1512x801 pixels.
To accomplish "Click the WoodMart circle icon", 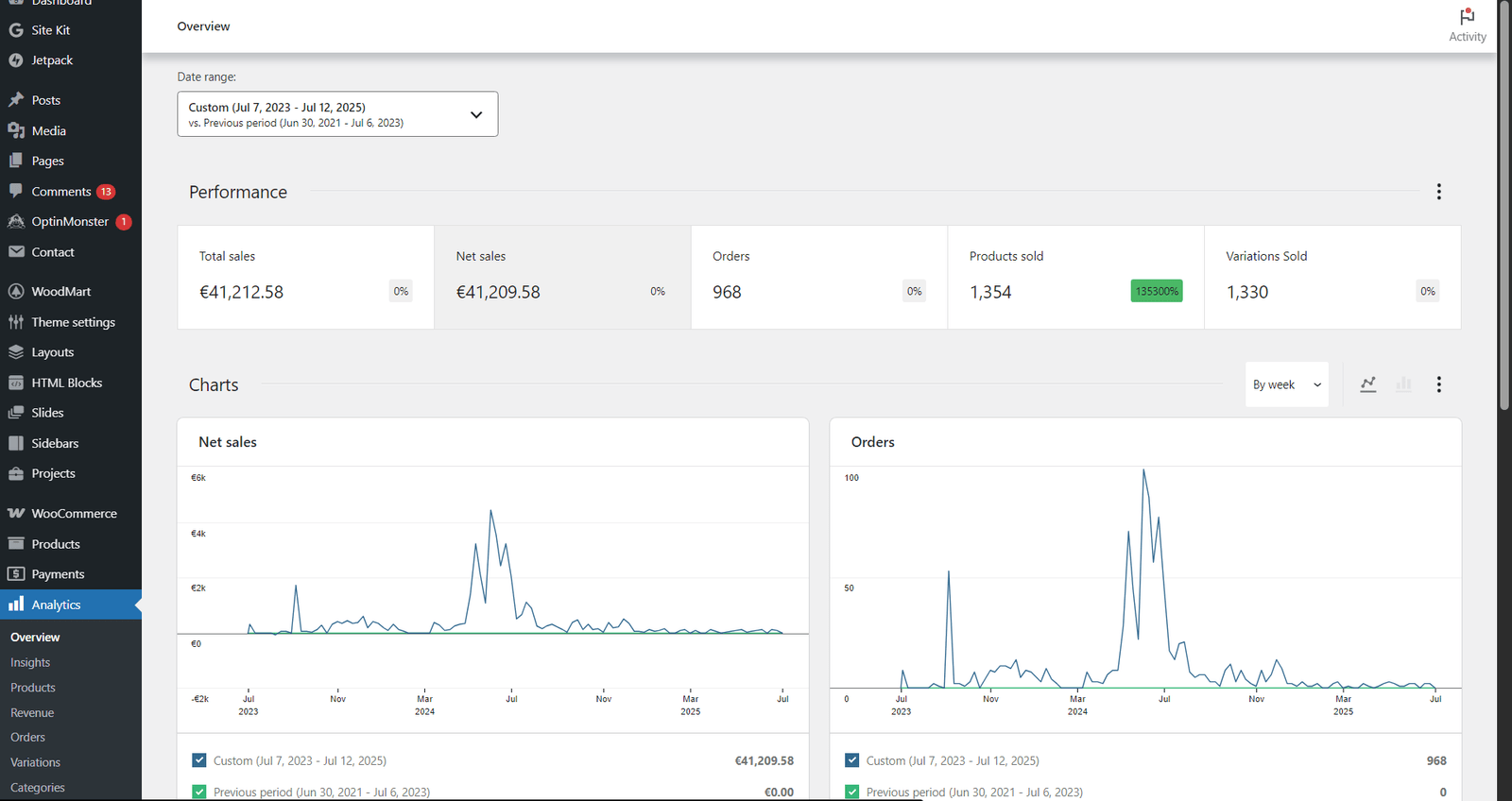I will (16, 292).
